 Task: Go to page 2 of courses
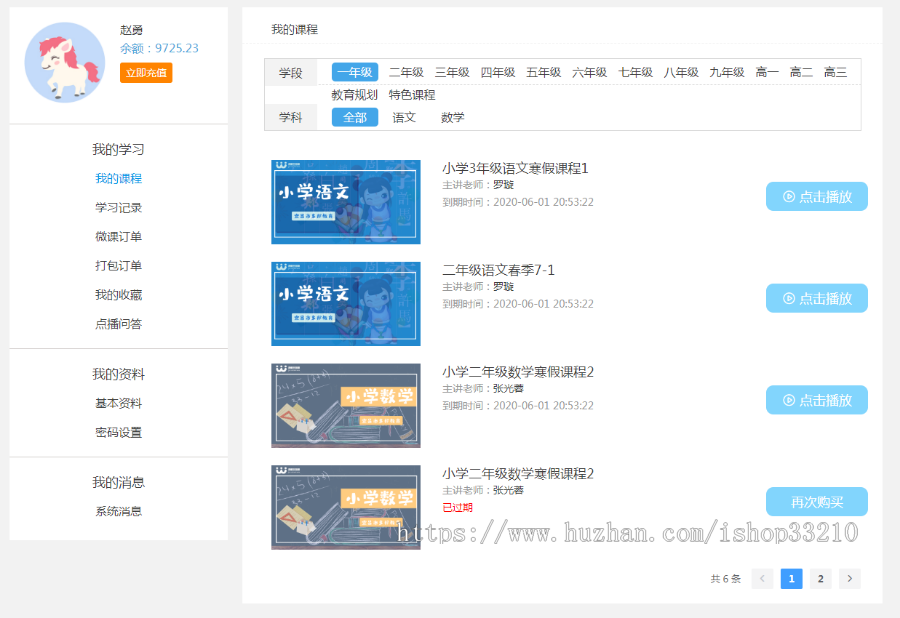[820, 578]
